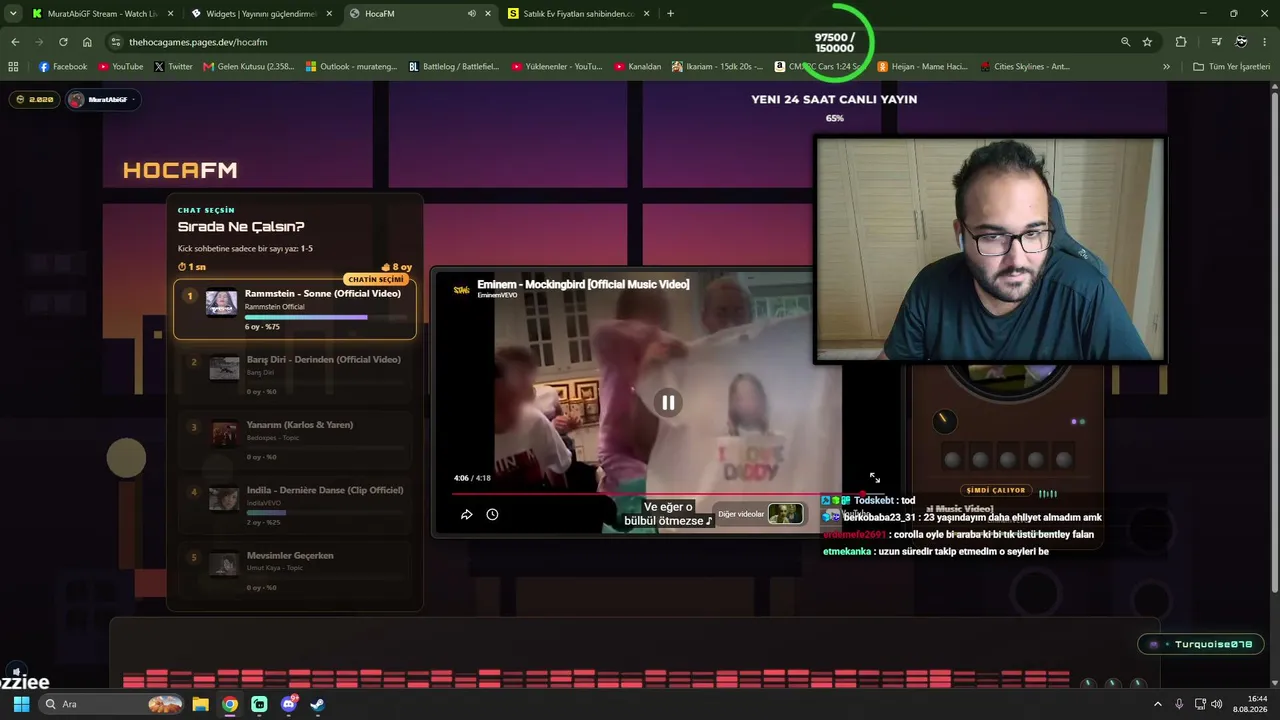Click the Watch Later clock icon

pyautogui.click(x=492, y=514)
